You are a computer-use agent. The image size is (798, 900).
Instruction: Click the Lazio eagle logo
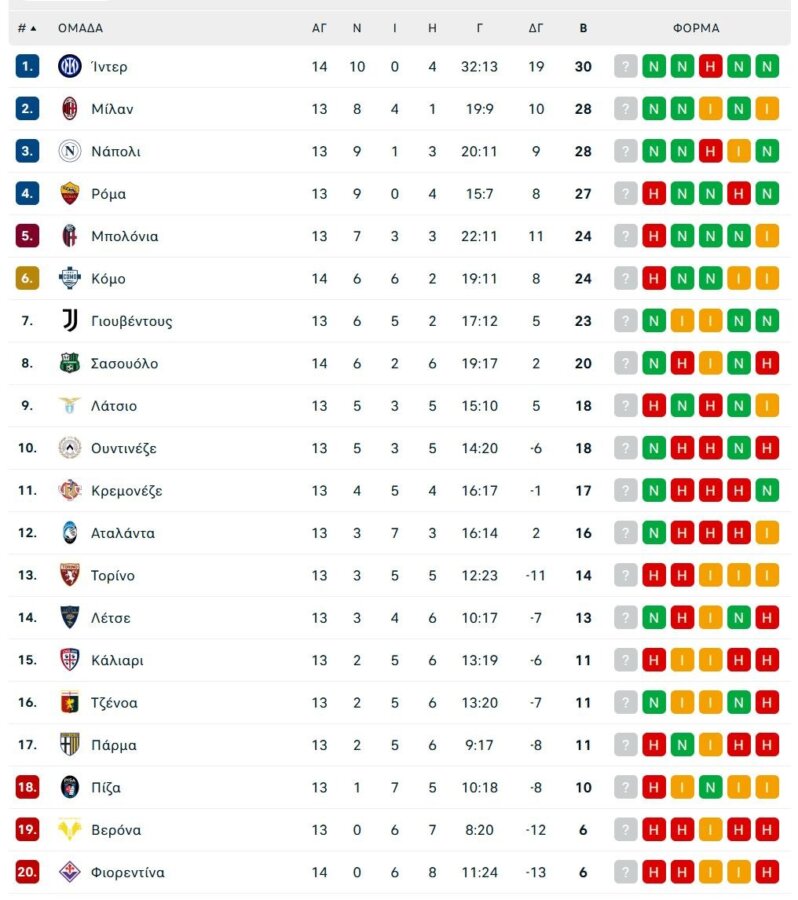point(67,406)
